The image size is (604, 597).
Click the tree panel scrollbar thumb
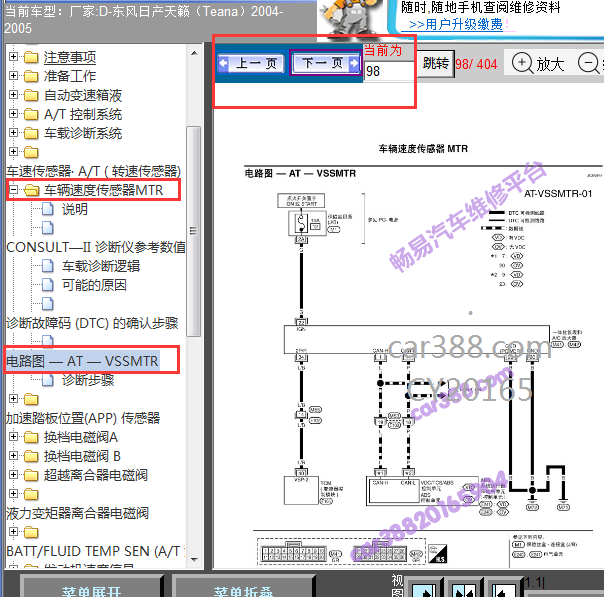coord(194,231)
